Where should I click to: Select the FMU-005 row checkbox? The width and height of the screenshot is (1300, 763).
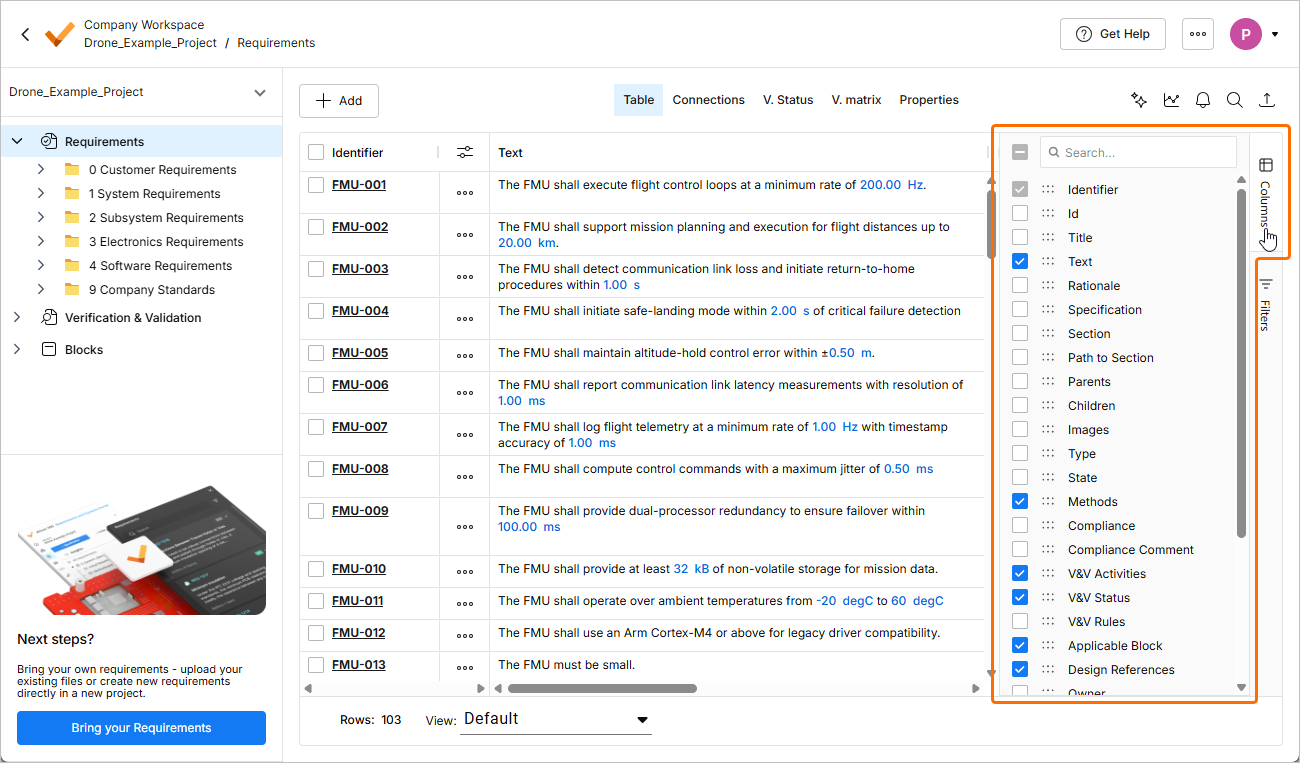tap(316, 353)
